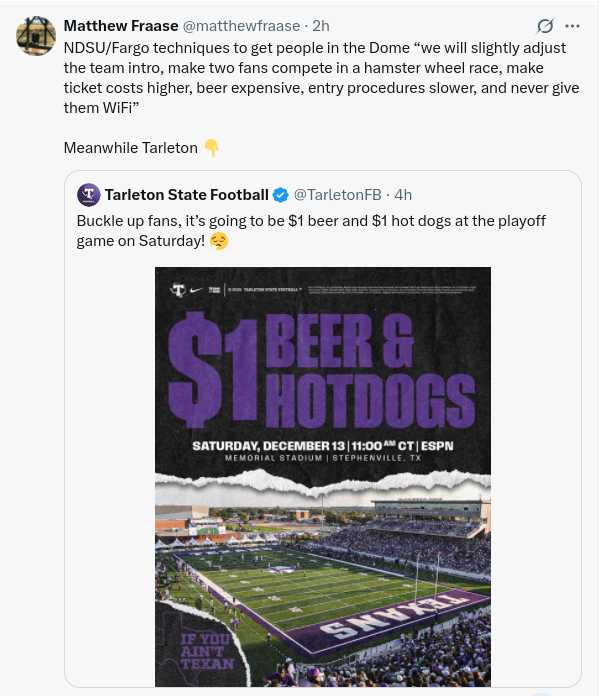Open the quoted tweet's 4h timestamp

coord(403,194)
